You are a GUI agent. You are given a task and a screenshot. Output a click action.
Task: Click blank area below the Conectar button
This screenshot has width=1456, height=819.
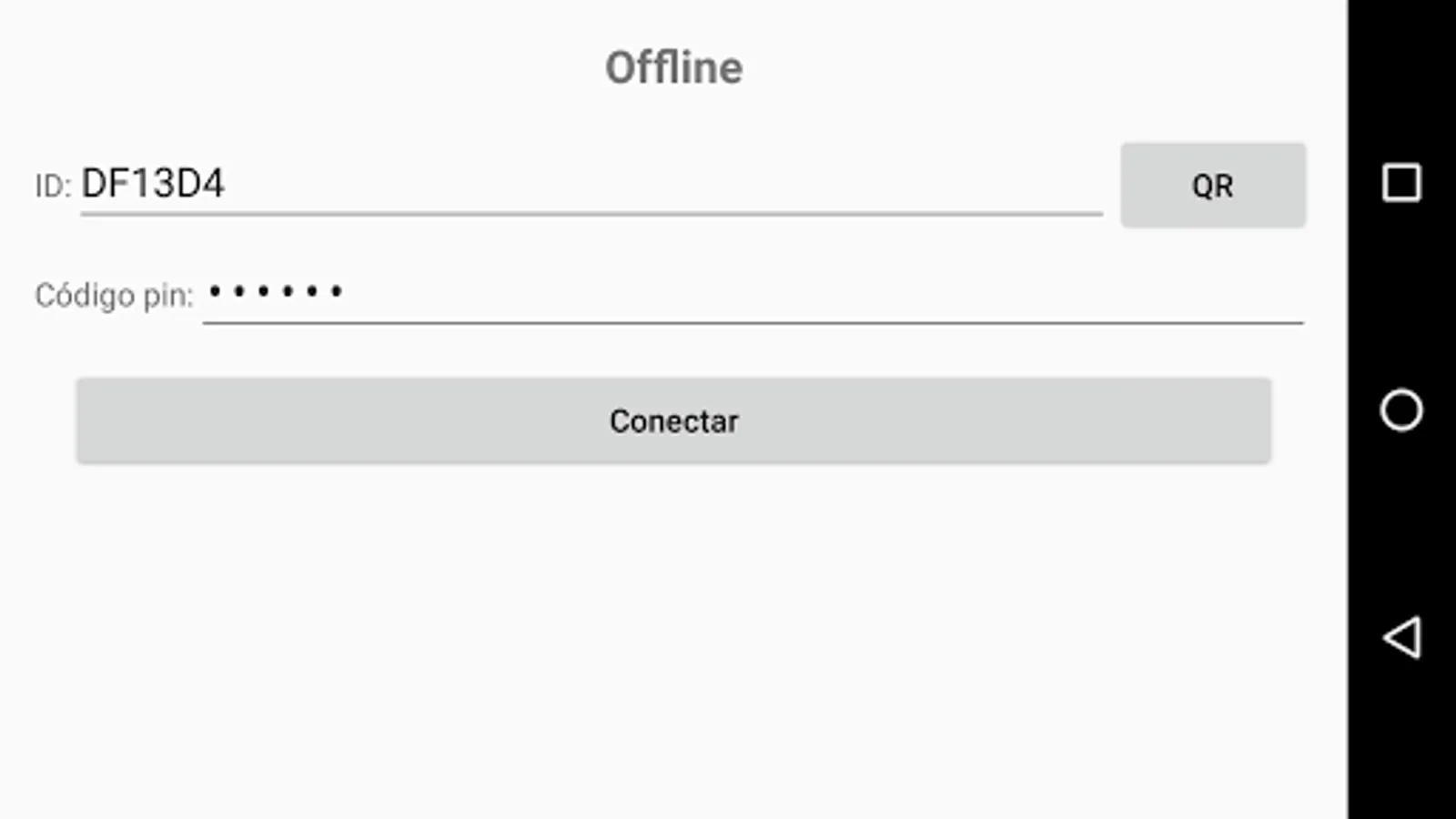click(673, 637)
